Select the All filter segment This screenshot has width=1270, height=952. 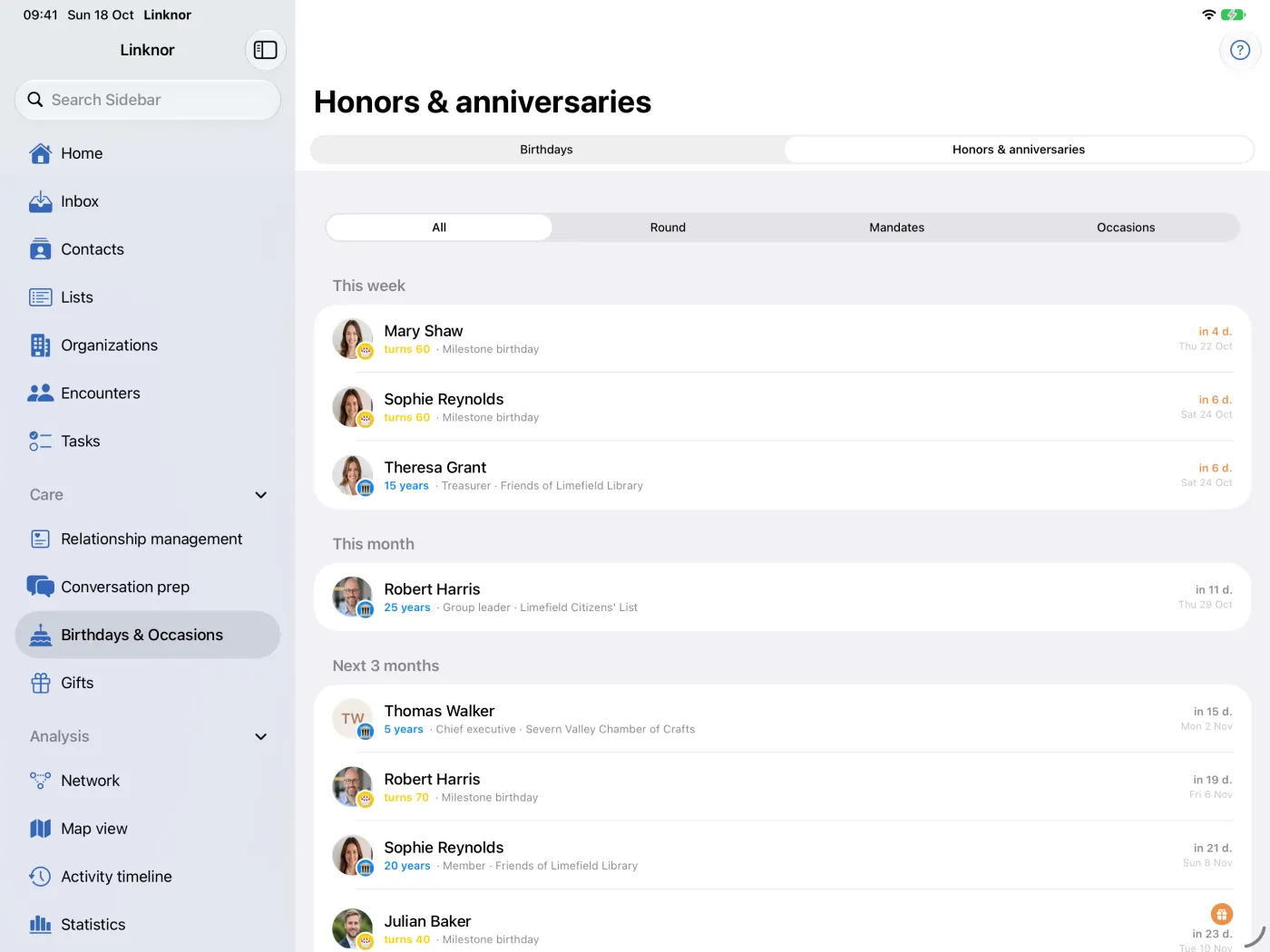[x=439, y=228]
